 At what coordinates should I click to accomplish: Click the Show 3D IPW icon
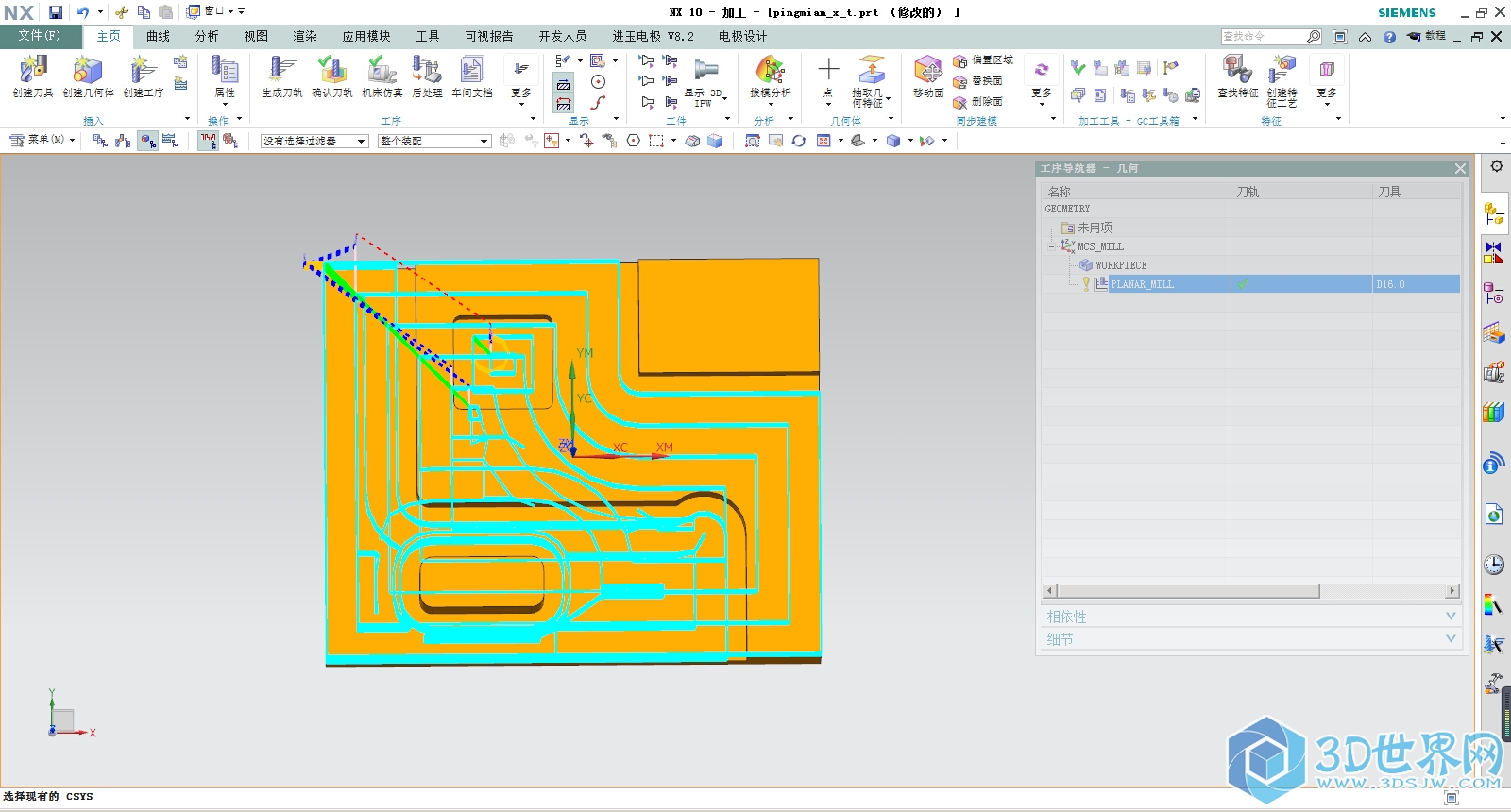point(705,81)
